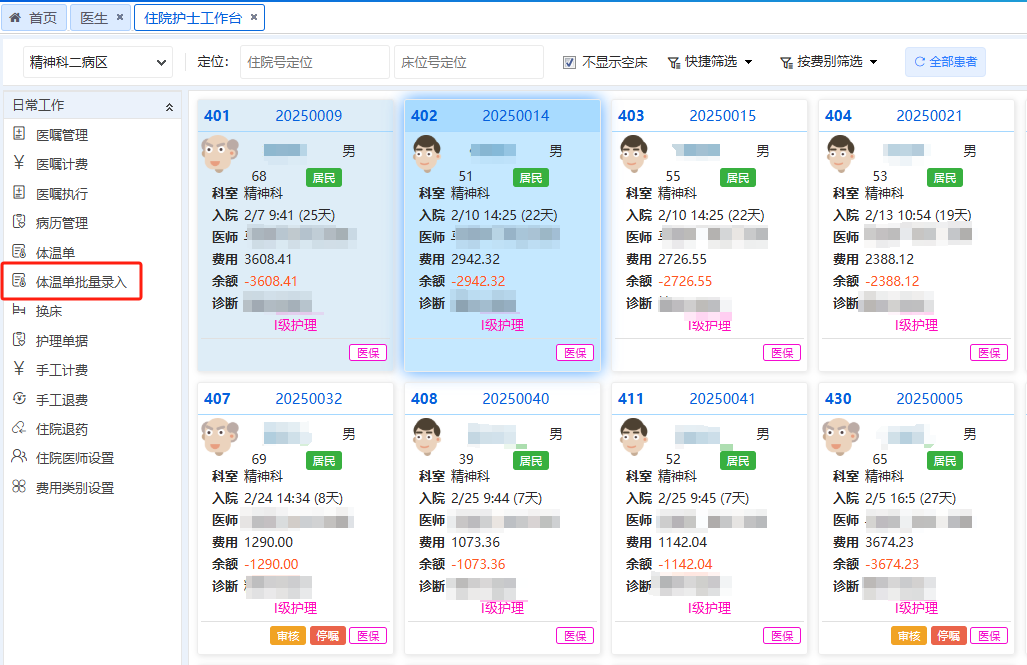
Task: Click 医保 tag on bed 401 card
Action: [x=368, y=352]
